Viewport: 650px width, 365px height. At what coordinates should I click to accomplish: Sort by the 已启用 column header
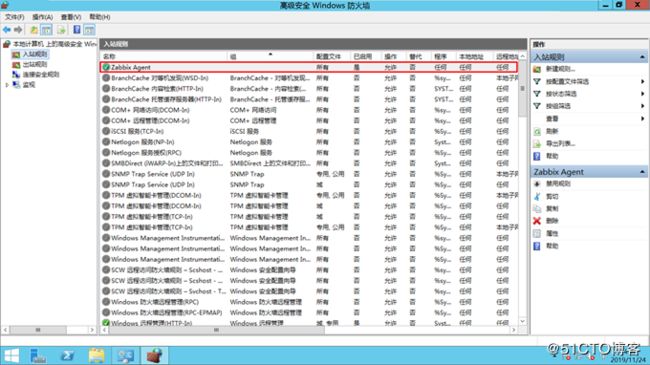click(365, 56)
